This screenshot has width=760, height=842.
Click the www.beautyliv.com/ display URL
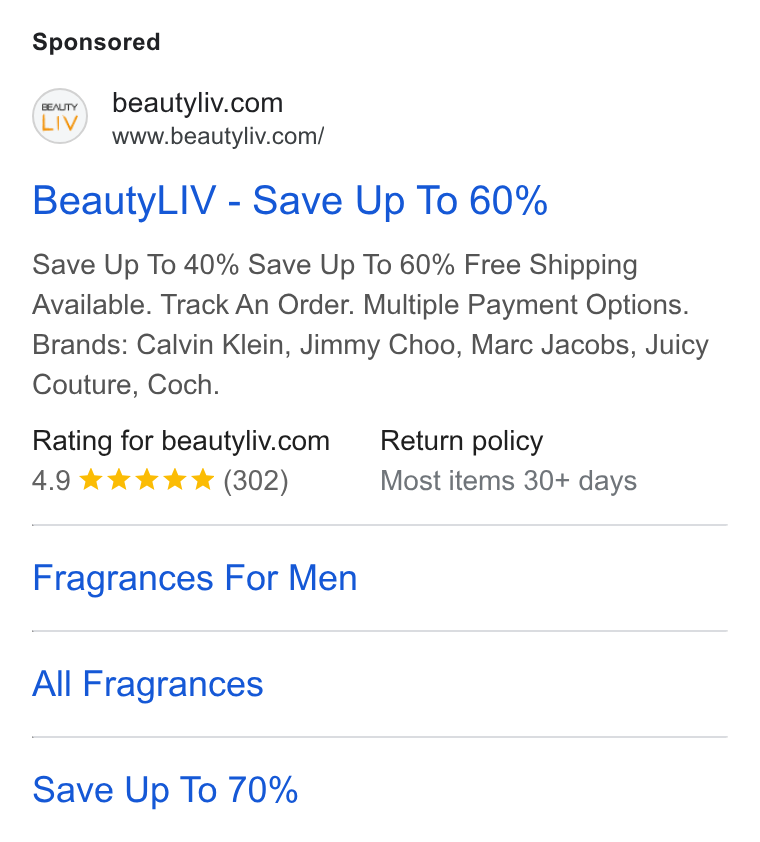pyautogui.click(x=218, y=136)
